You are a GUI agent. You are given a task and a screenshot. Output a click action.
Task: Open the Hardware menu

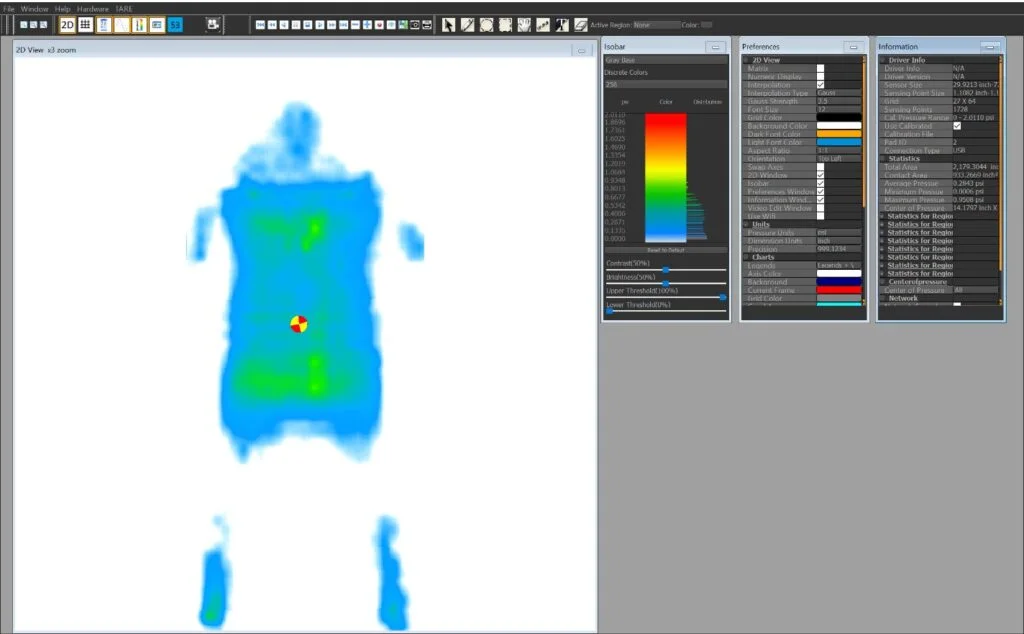point(93,8)
